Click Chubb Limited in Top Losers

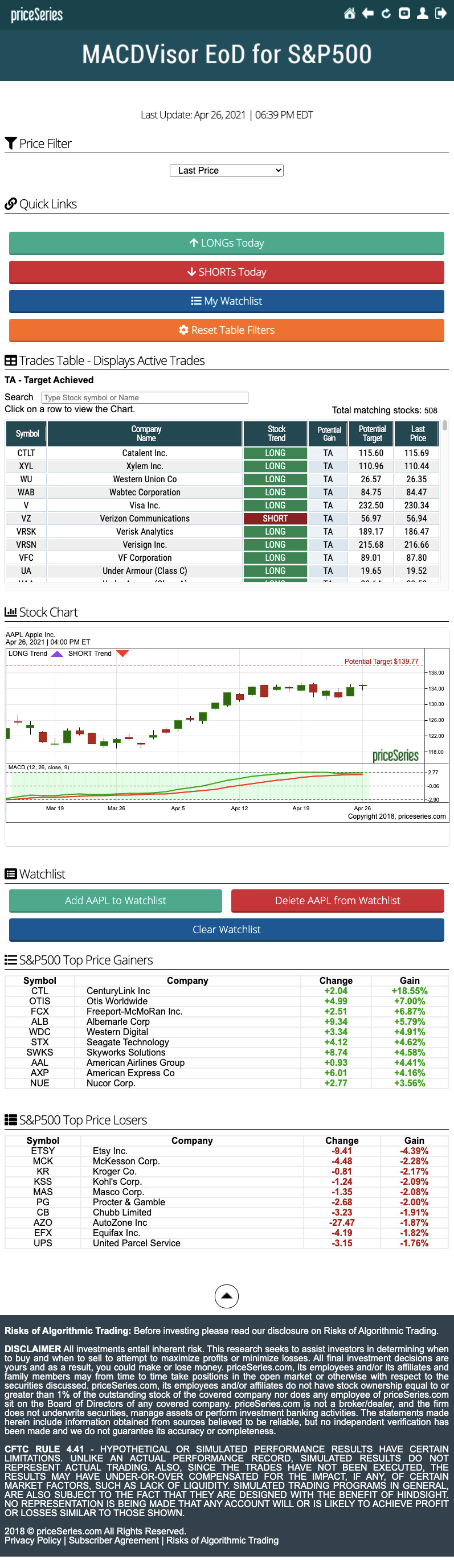point(122,1213)
